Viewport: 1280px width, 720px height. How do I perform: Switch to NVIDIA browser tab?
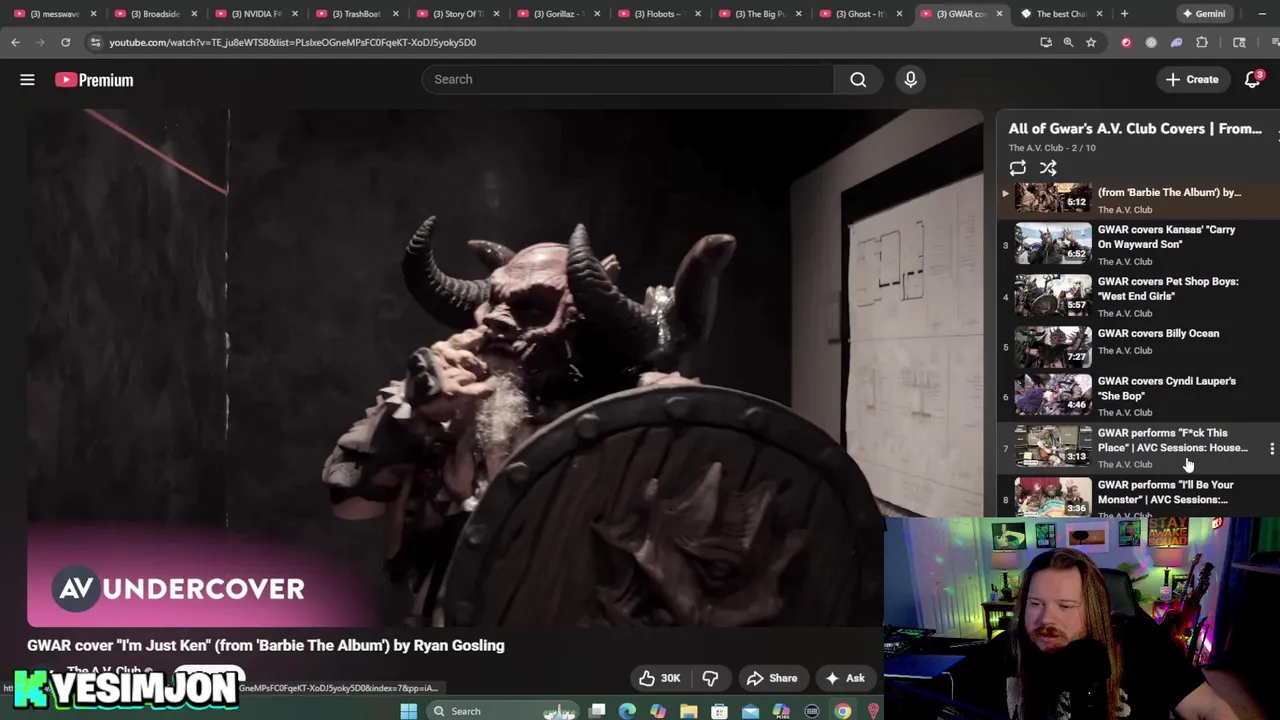pyautogui.click(x=256, y=14)
